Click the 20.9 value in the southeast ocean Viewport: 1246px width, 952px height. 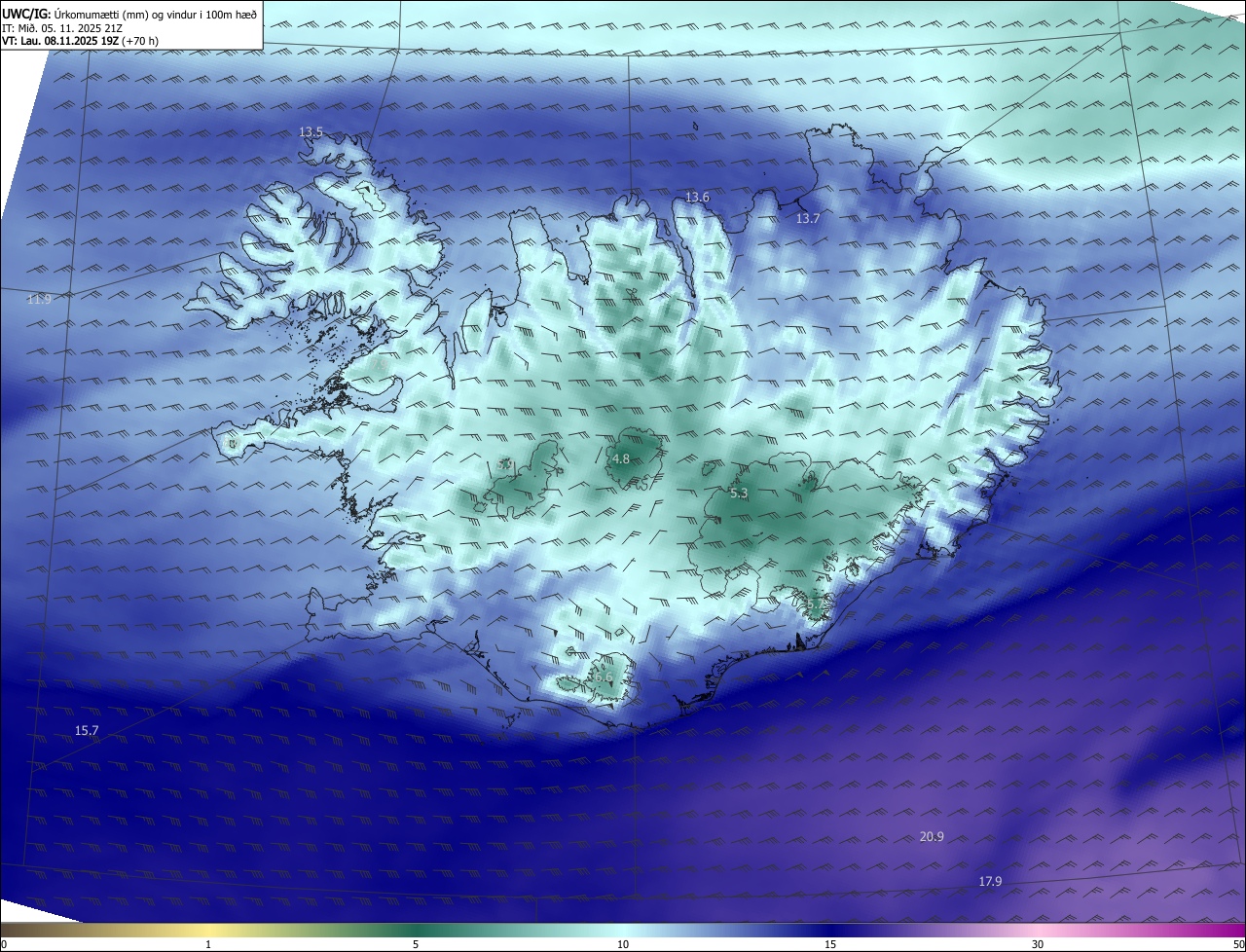tap(932, 837)
